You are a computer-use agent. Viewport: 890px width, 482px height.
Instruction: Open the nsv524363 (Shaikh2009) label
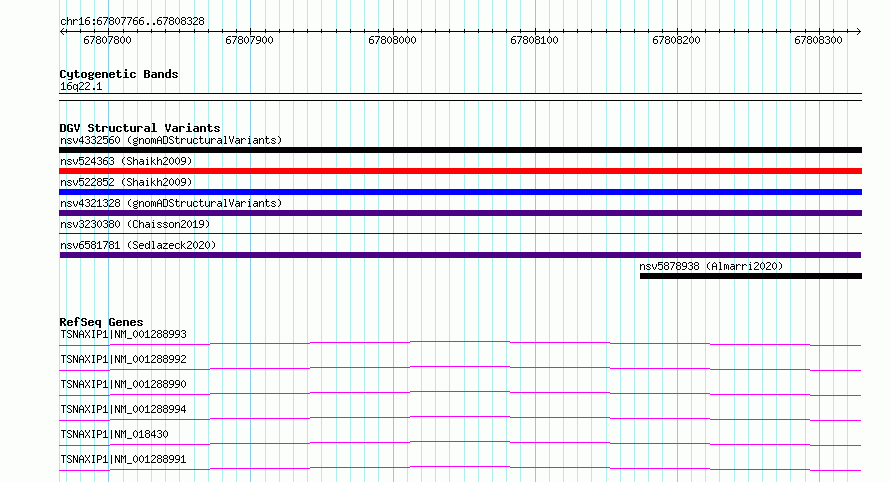click(126, 161)
